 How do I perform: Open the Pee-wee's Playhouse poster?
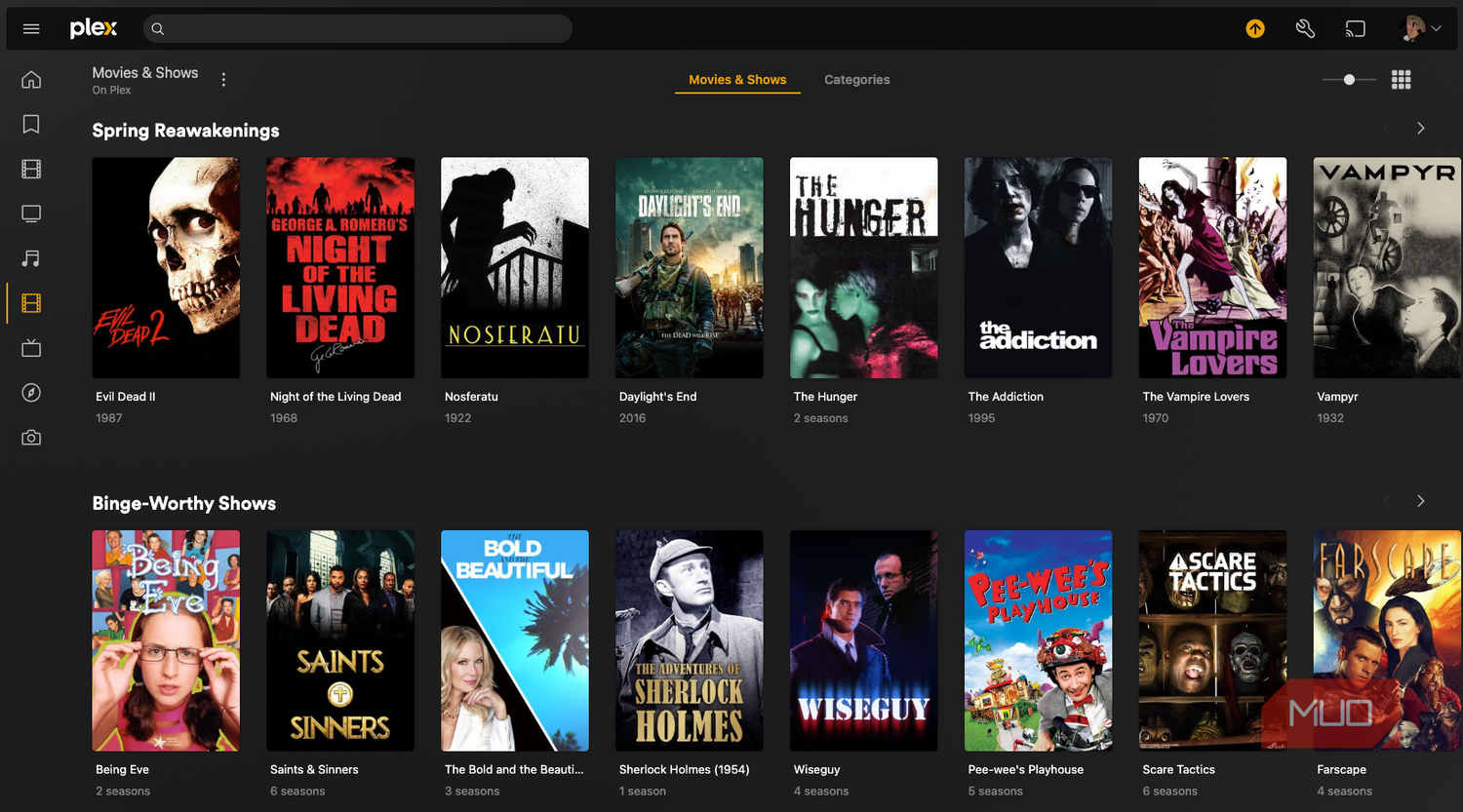(x=1039, y=640)
